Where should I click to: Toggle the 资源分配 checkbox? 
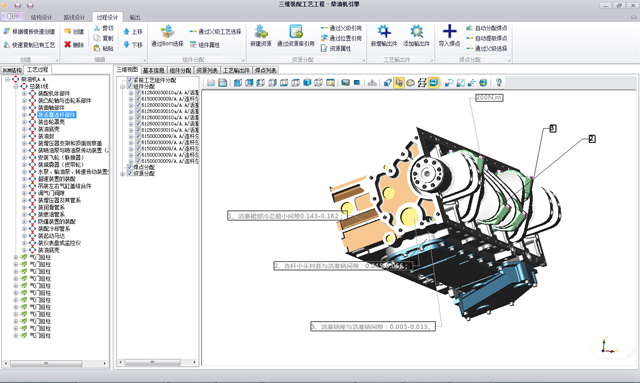(130, 174)
